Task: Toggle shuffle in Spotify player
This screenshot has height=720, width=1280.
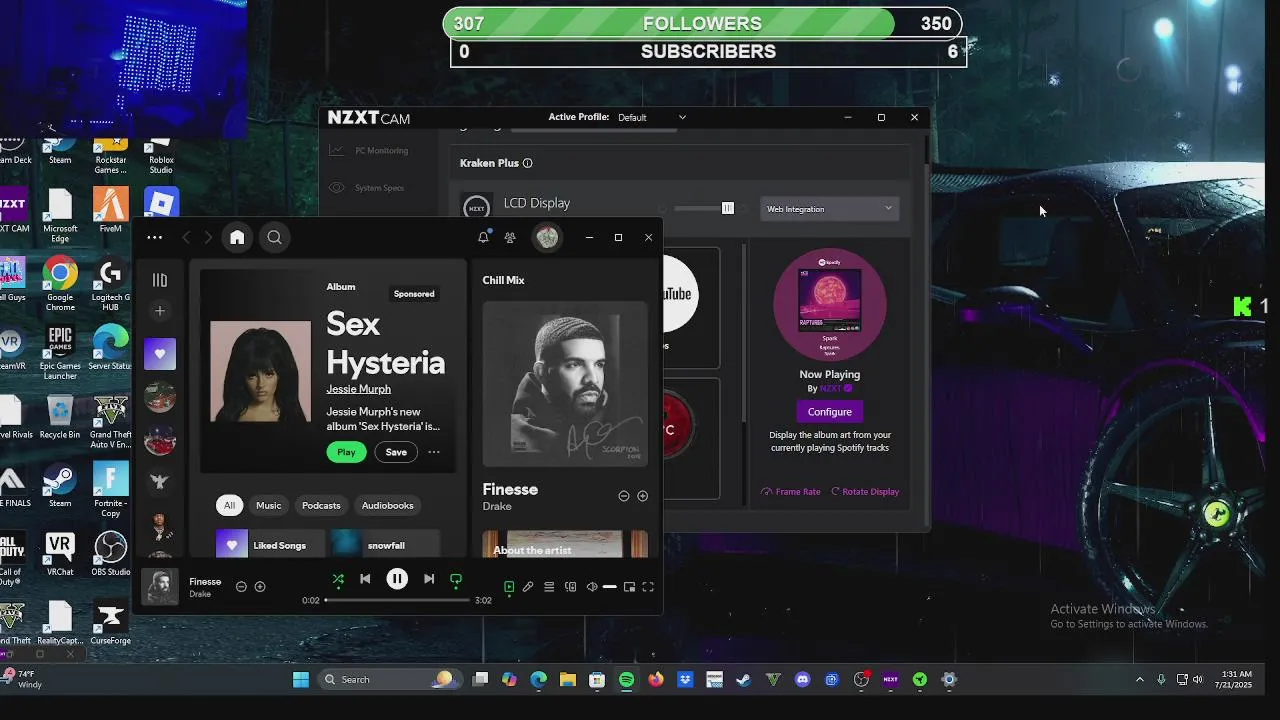Action: [338, 579]
